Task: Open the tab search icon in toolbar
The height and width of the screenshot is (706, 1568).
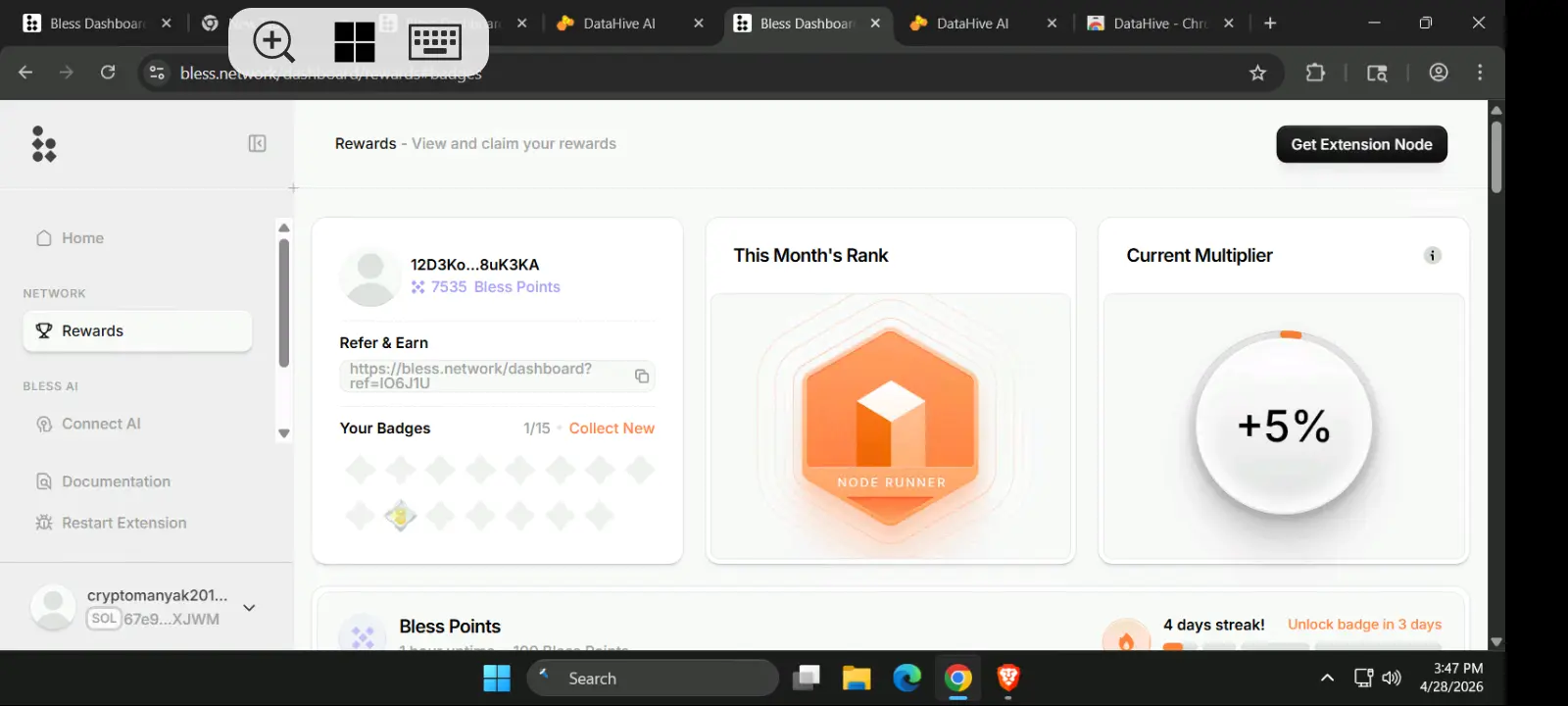Action: pyautogui.click(x=1377, y=73)
